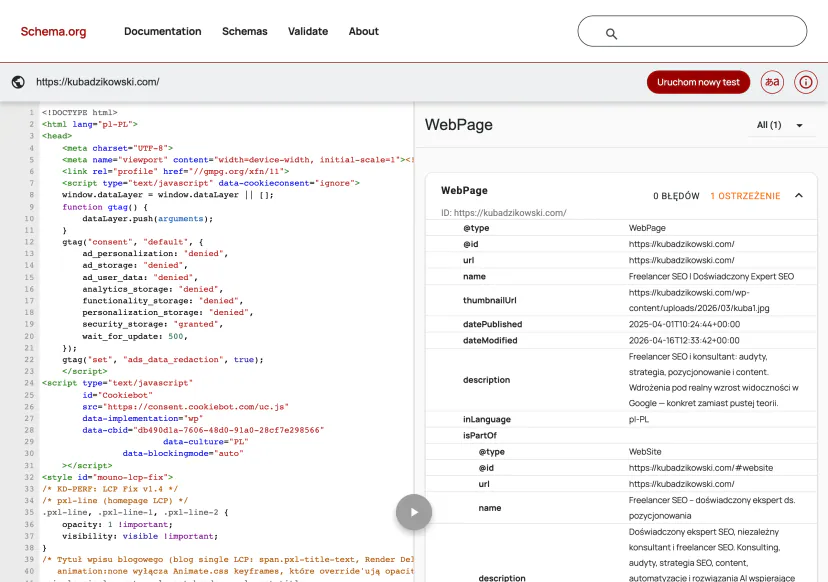
Task: Click the link rel="profile" code line
Action: tap(175, 171)
